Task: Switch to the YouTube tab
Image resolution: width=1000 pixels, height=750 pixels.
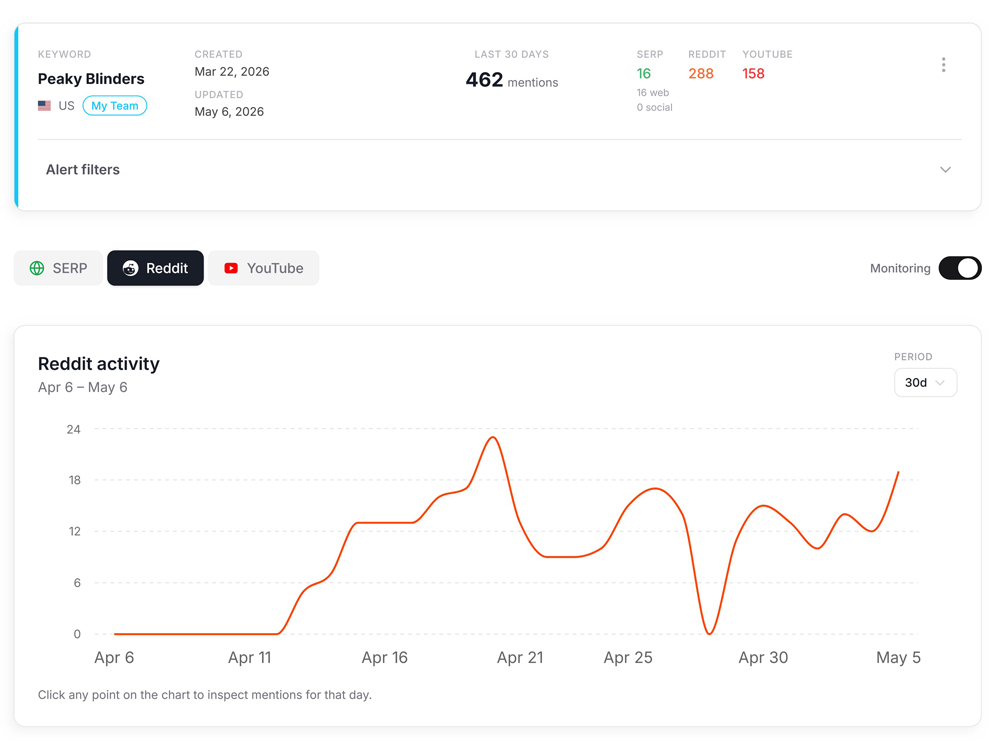Action: coord(263,268)
